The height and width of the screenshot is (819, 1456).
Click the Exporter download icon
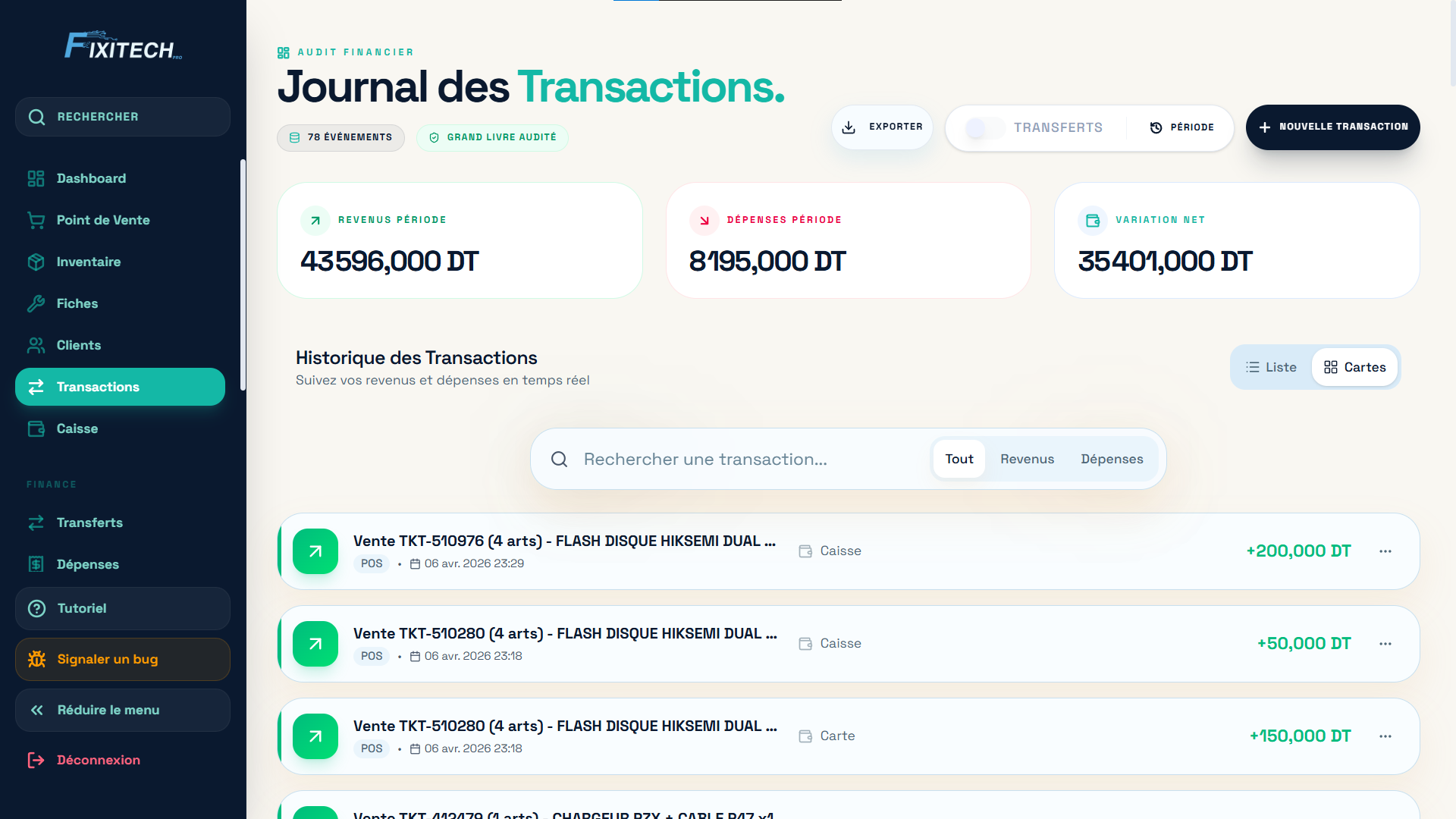849,127
